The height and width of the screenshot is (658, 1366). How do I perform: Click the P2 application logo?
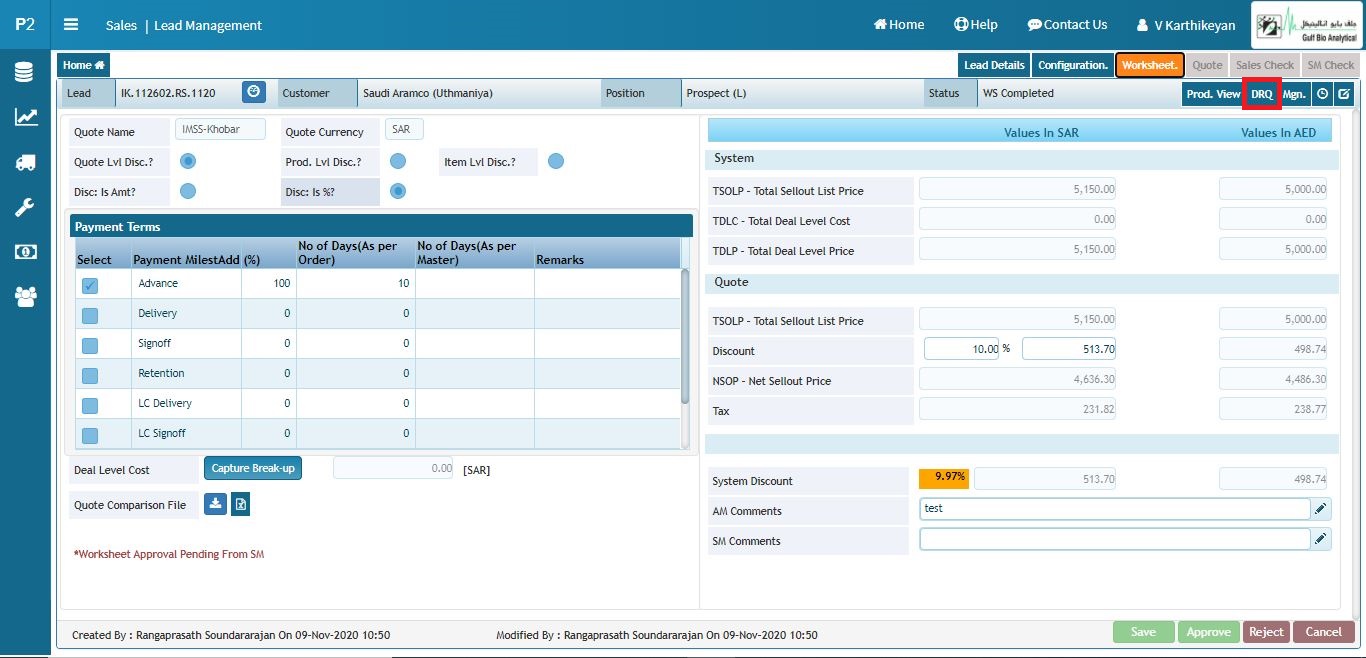(25, 25)
